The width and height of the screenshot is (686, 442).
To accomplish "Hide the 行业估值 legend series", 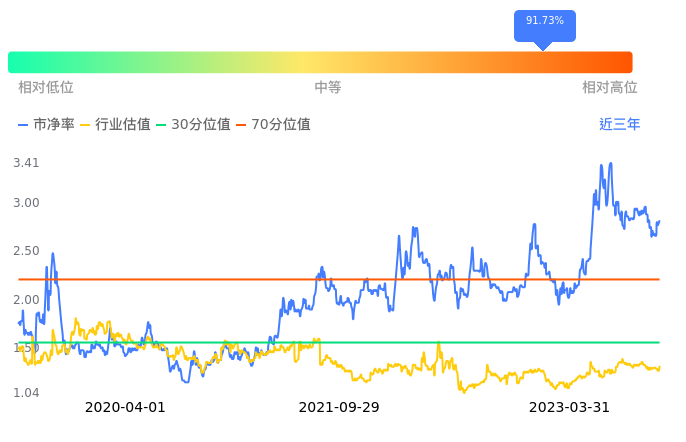I will coord(115,125).
